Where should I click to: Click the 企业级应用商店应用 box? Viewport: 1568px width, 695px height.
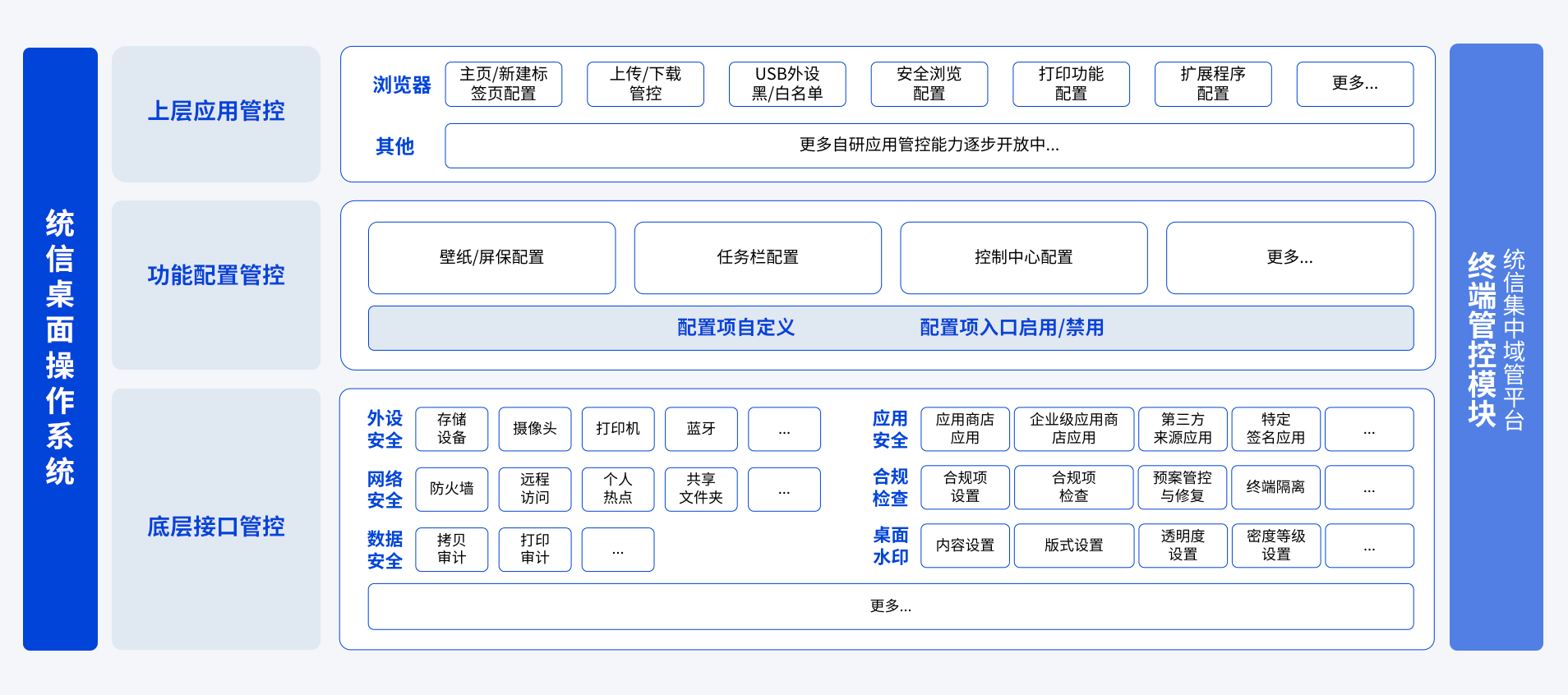point(1074,429)
